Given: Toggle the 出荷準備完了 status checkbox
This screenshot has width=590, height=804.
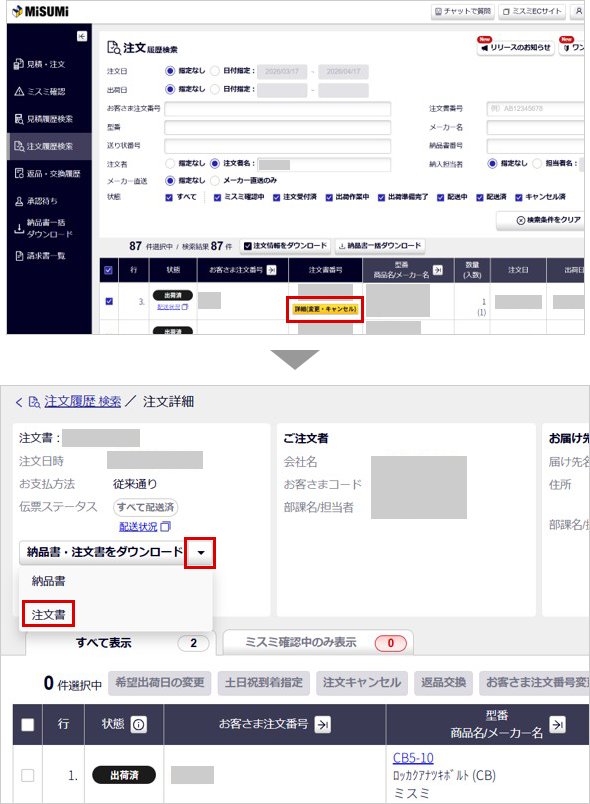Looking at the screenshot, I should (381, 197).
